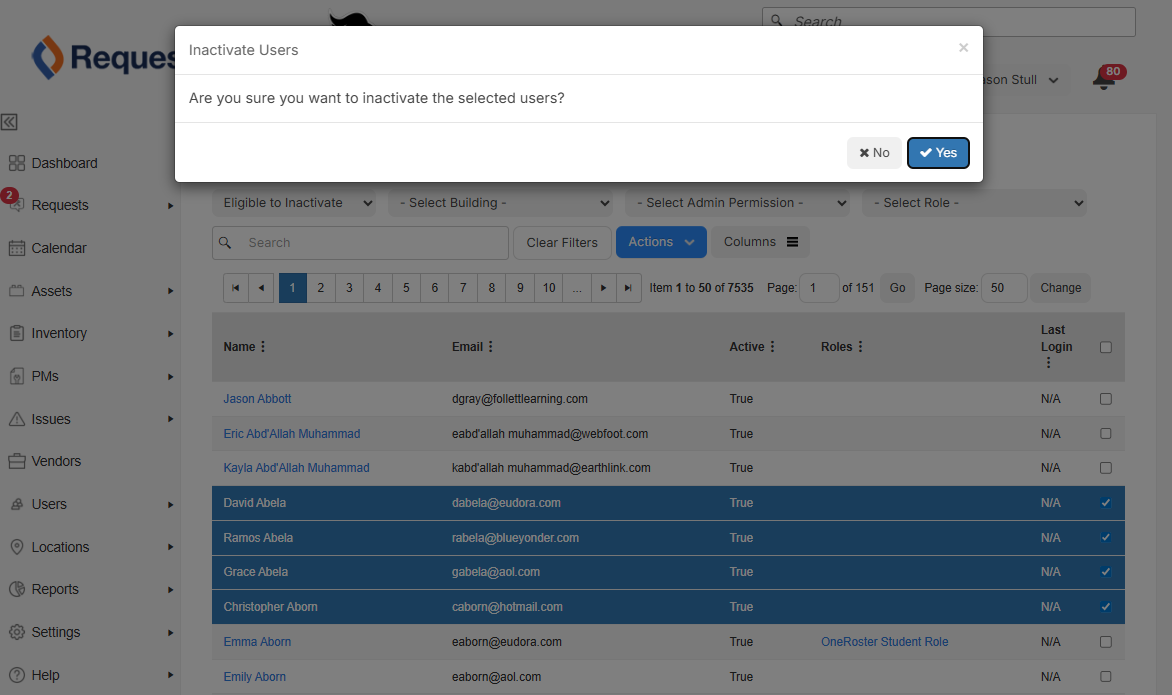Check the Jason Abbott row checkbox
1172x695 pixels.
click(x=1105, y=399)
